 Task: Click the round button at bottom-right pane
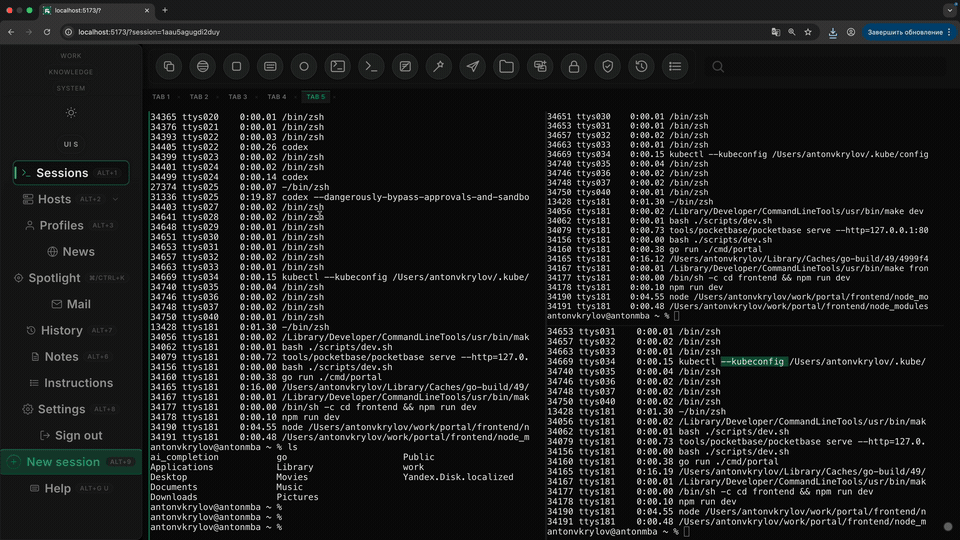point(948,527)
